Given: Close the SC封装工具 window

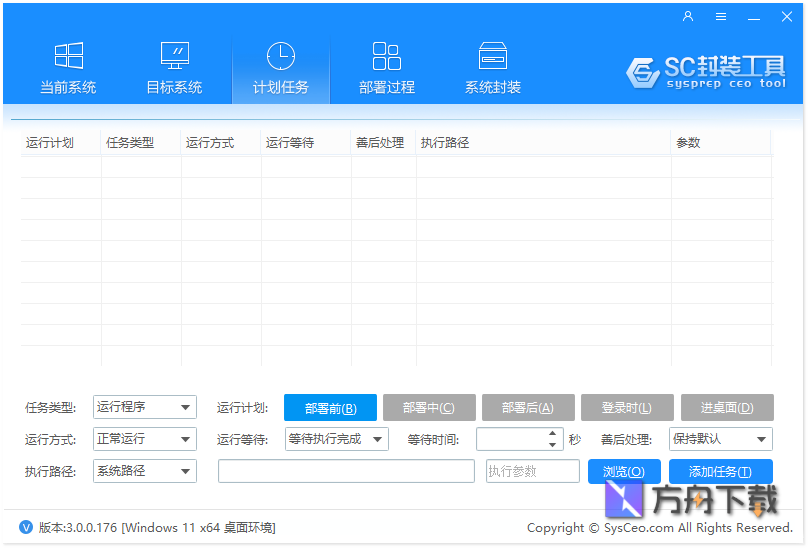Looking at the screenshot, I should click(x=787, y=16).
